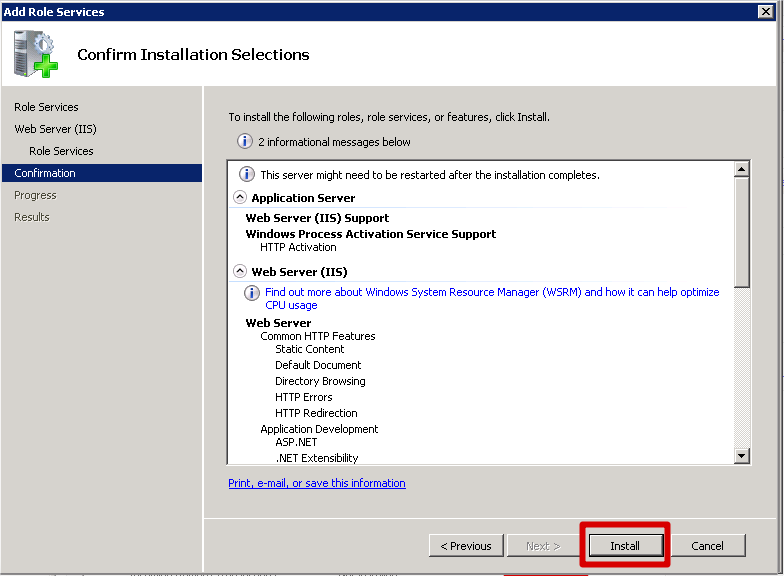This screenshot has width=784, height=576.
Task: Click the HTTP Activation entry
Action: 298,247
